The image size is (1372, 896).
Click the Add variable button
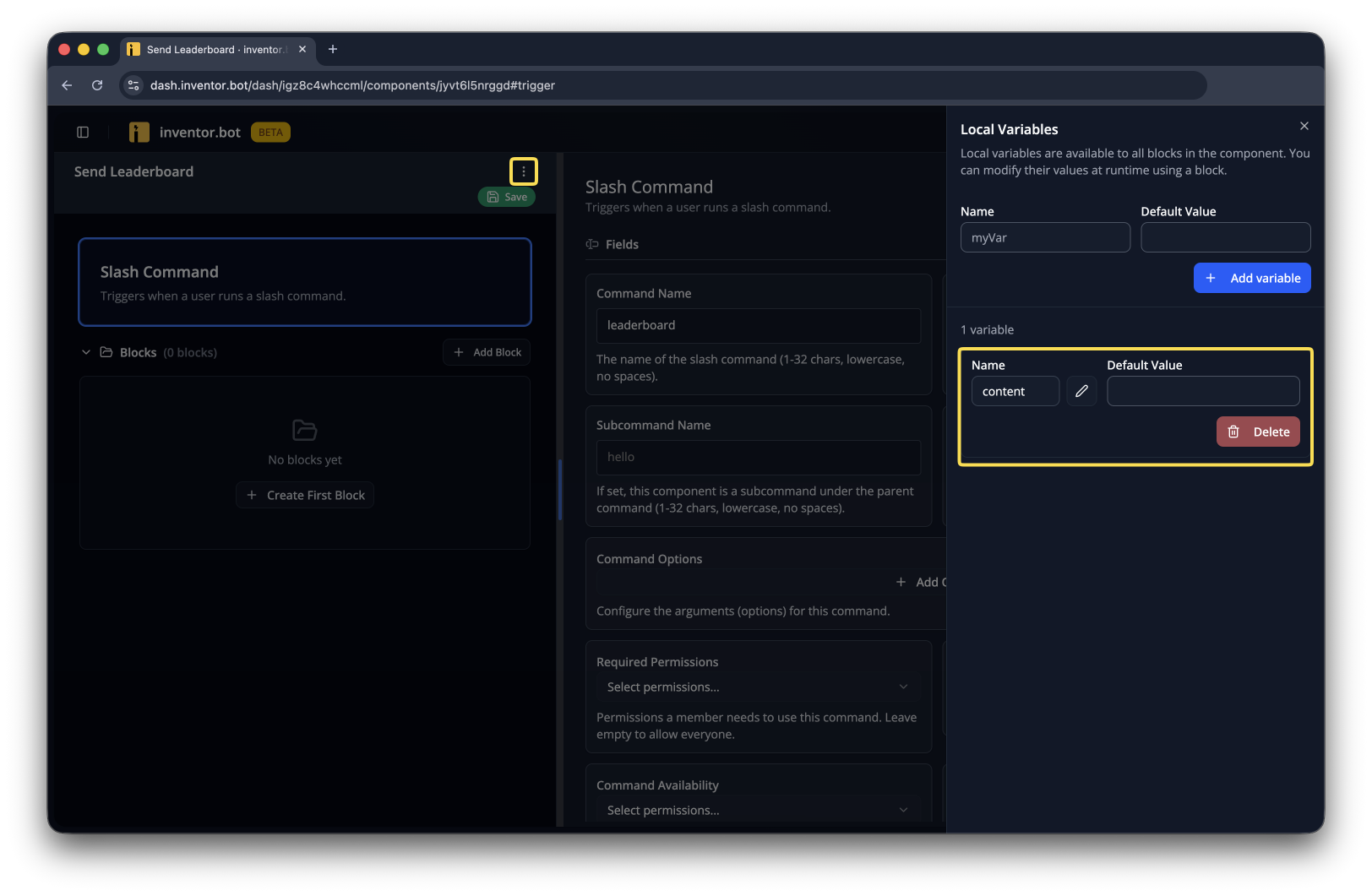(x=1252, y=278)
